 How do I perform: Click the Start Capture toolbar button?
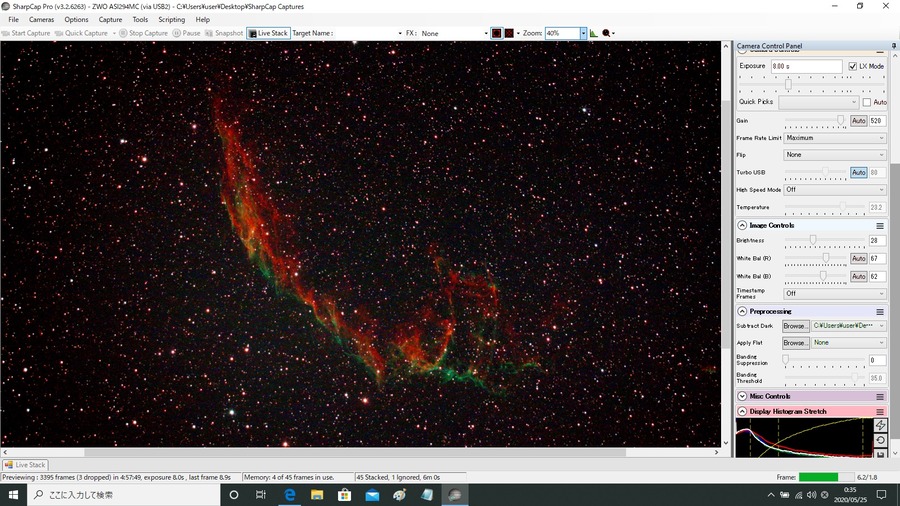point(26,33)
